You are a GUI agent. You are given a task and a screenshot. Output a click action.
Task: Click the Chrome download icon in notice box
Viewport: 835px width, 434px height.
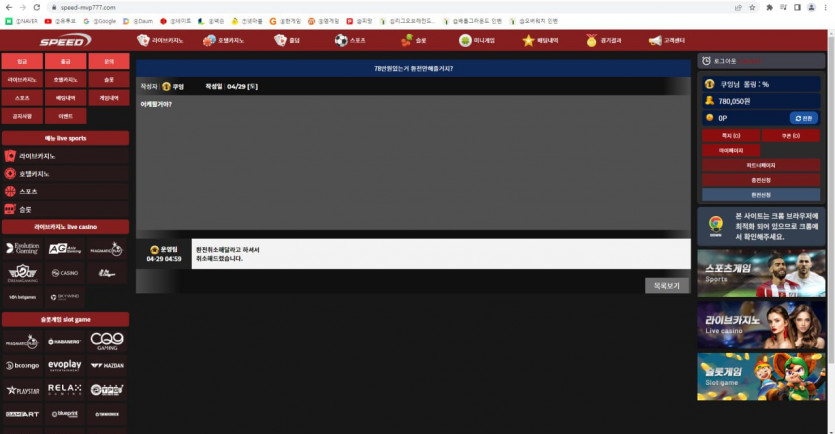tap(716, 226)
